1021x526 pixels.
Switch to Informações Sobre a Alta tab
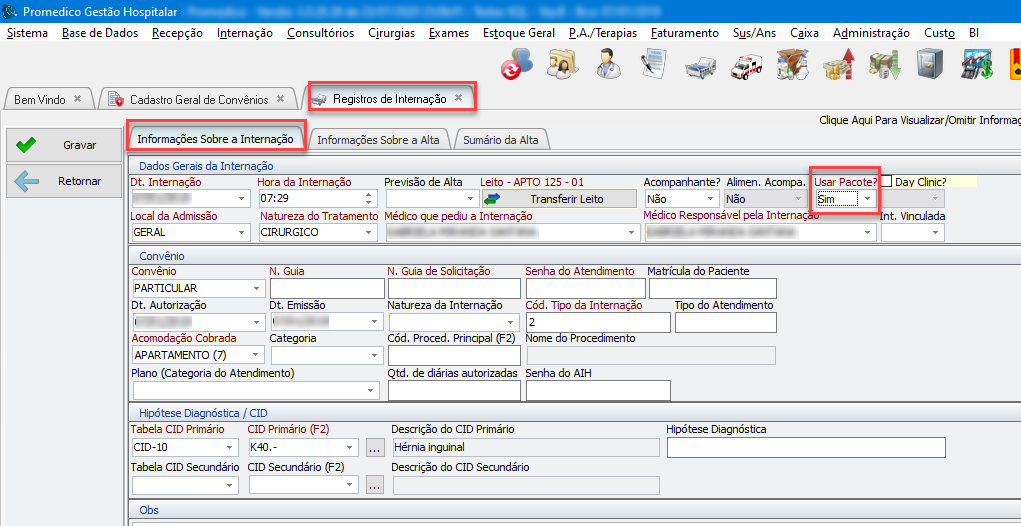coord(378,140)
